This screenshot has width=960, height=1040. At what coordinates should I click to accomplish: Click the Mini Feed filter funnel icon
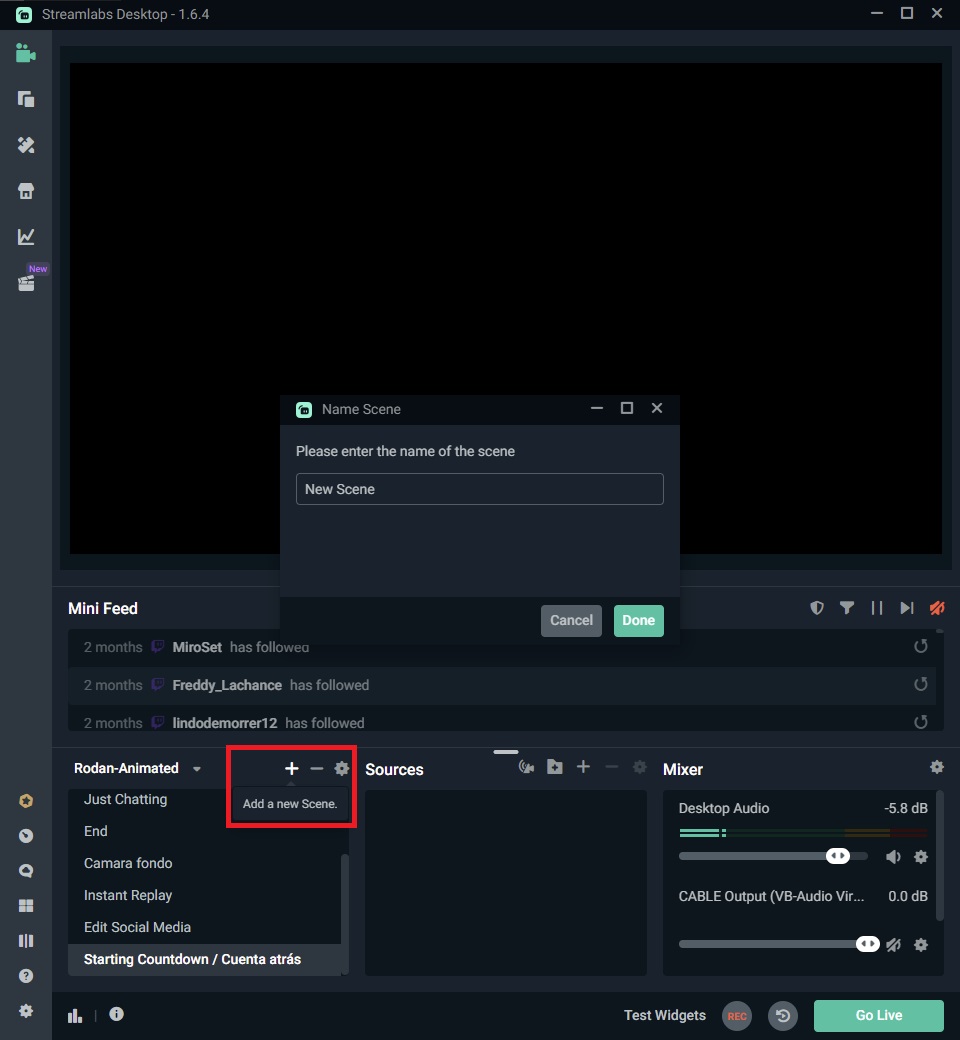pyautogui.click(x=847, y=607)
